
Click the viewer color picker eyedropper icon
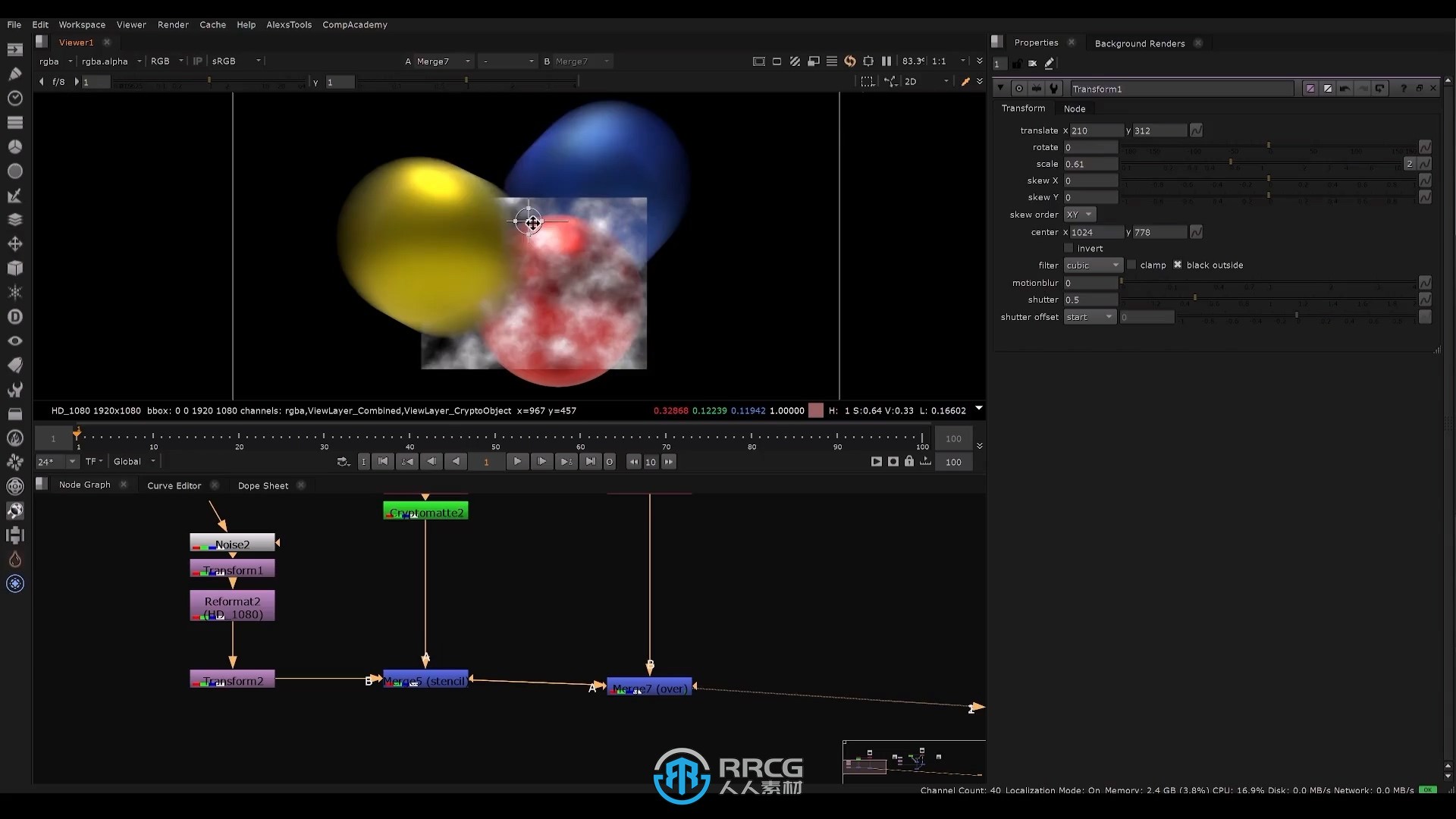point(965,82)
